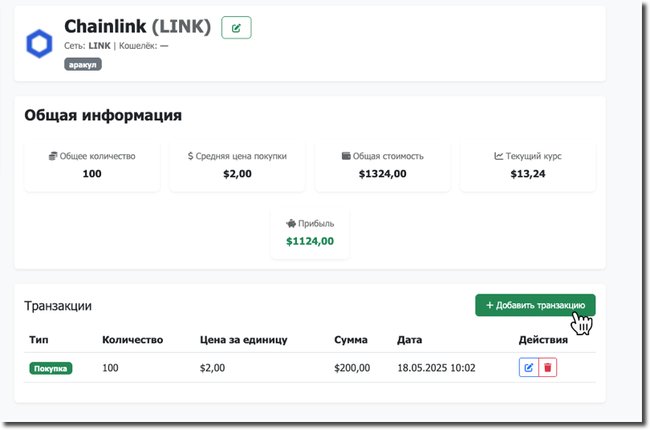The image size is (650, 430).
Task: Click the Цена за единицу column header
Action: 244,340
